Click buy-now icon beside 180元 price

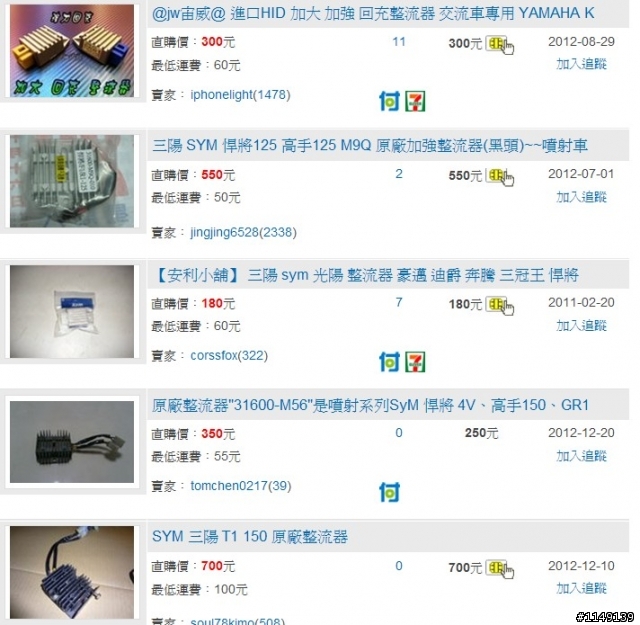pyautogui.click(x=499, y=306)
